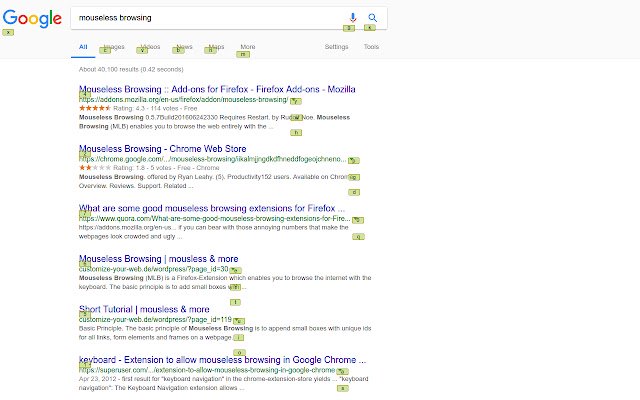Click 'Rating: 4.3 - 114 votes - Free' text
The height and width of the screenshot is (400, 640).
point(155,109)
